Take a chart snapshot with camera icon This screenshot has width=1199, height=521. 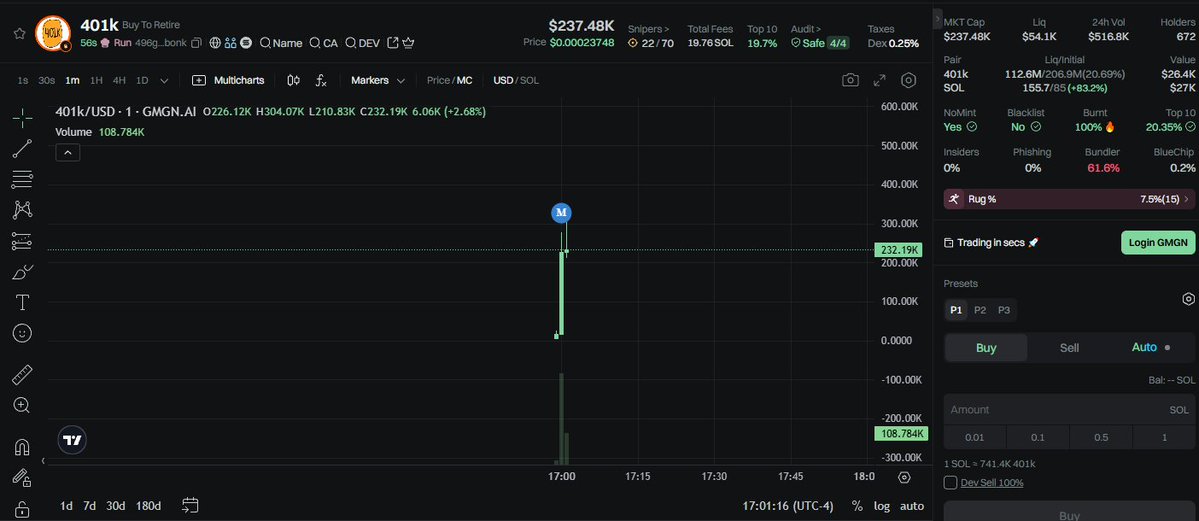(x=850, y=80)
